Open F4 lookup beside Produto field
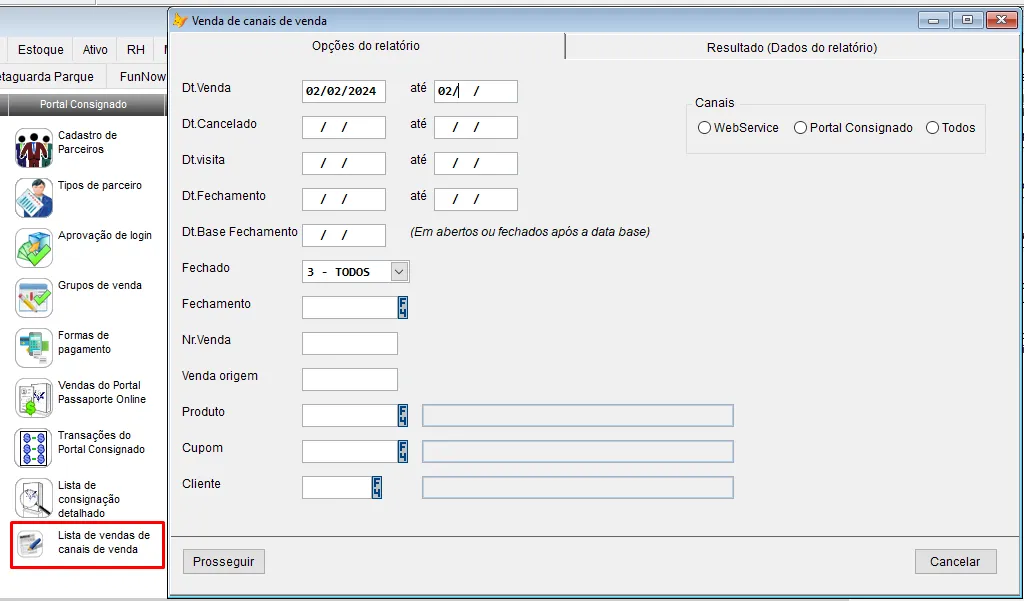Image resolution: width=1024 pixels, height=601 pixels. click(x=403, y=416)
